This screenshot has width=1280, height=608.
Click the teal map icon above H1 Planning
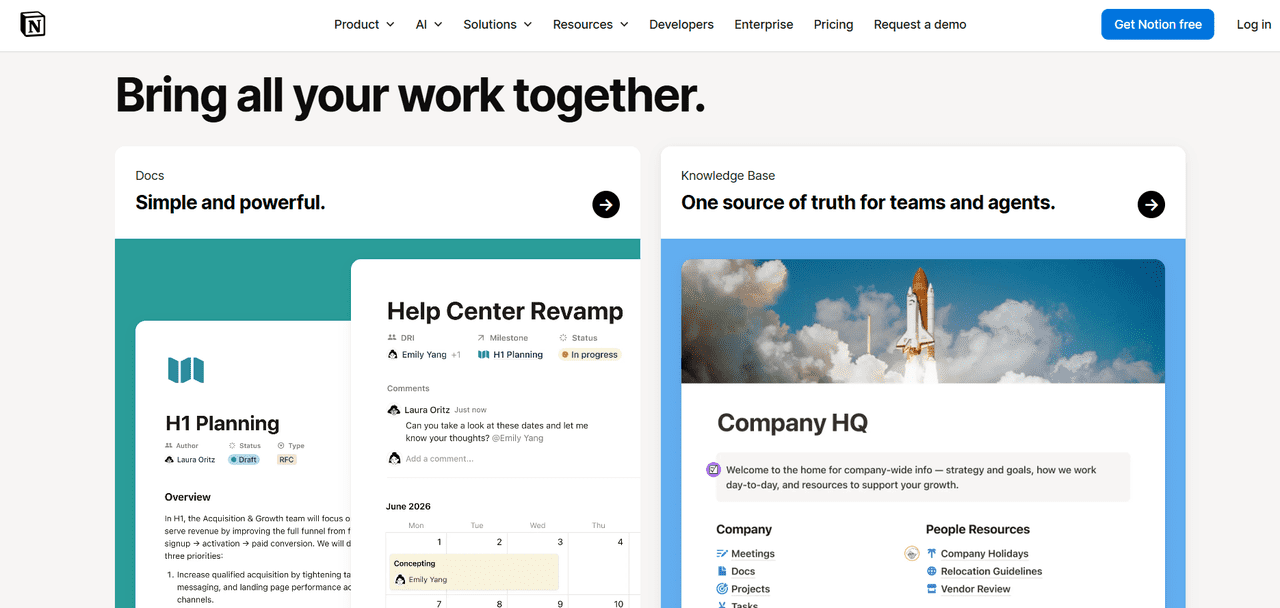[x=186, y=370]
